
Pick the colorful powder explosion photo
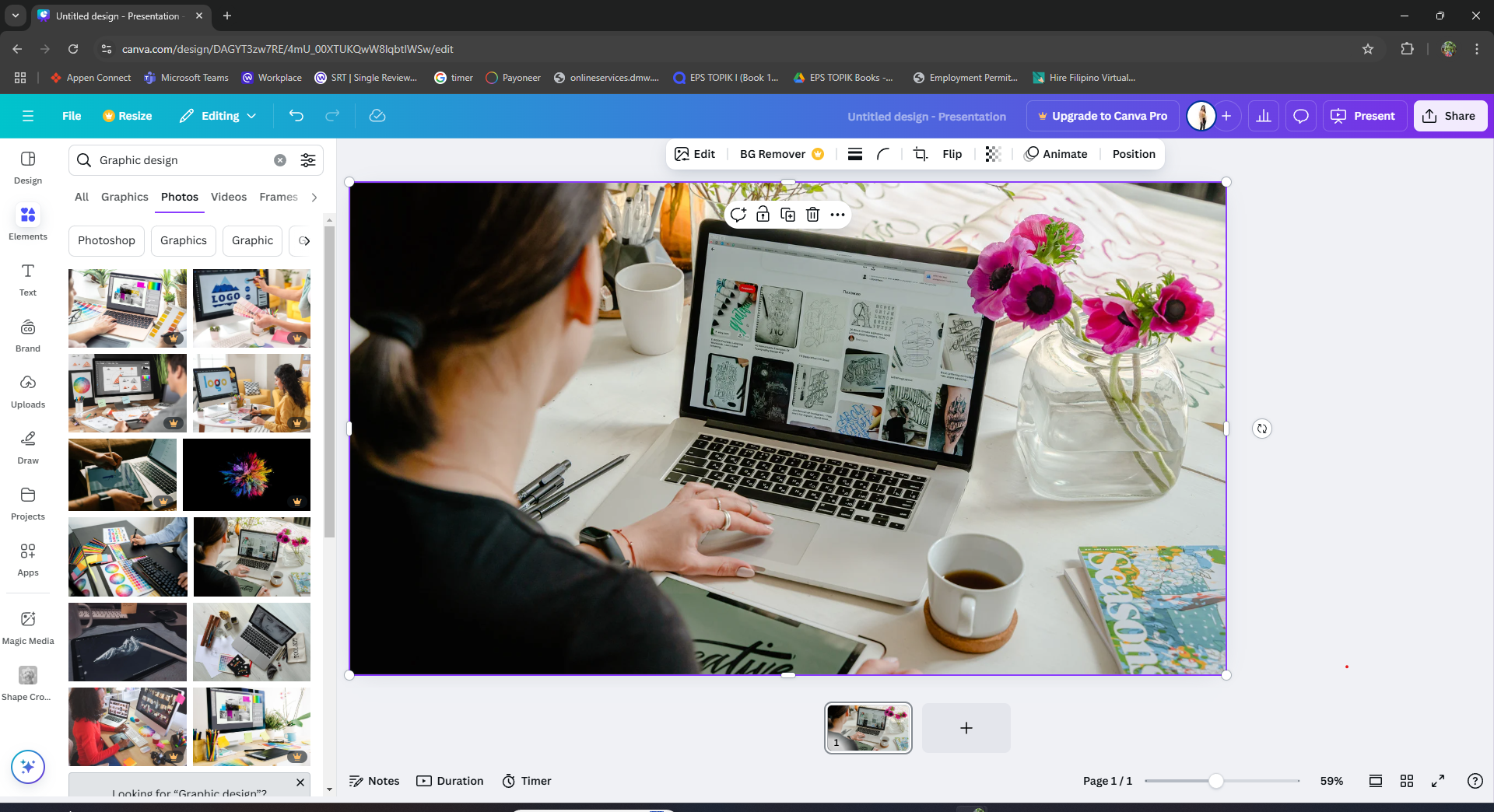coord(247,474)
